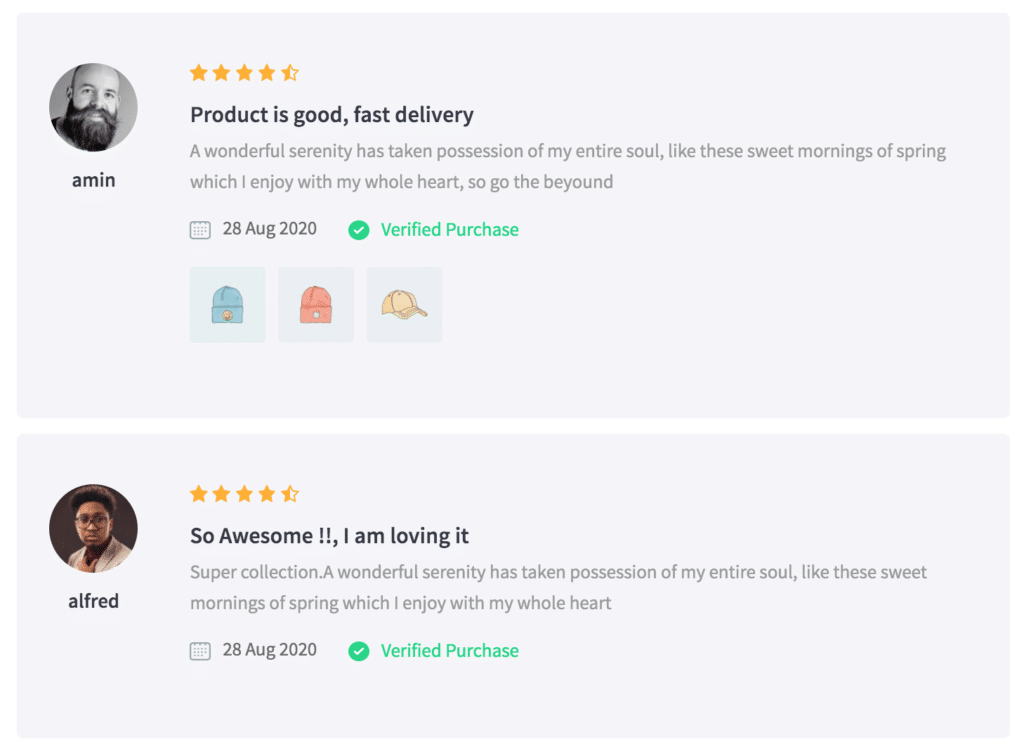This screenshot has width=1024, height=751.
Task: Click the star rating on amin's review
Action: tap(244, 73)
